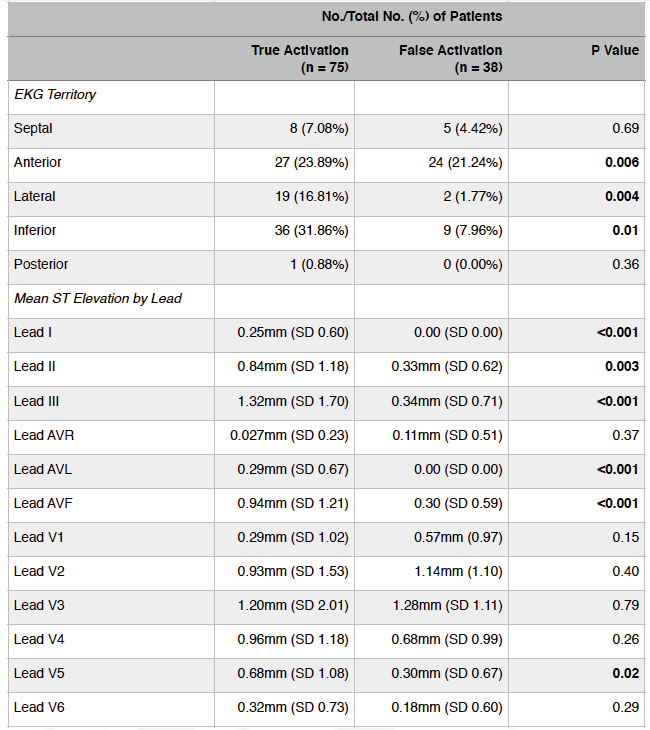Select the No./Total No. (%) of Patients header
Viewport: 650px width, 730px height.
click(412, 17)
